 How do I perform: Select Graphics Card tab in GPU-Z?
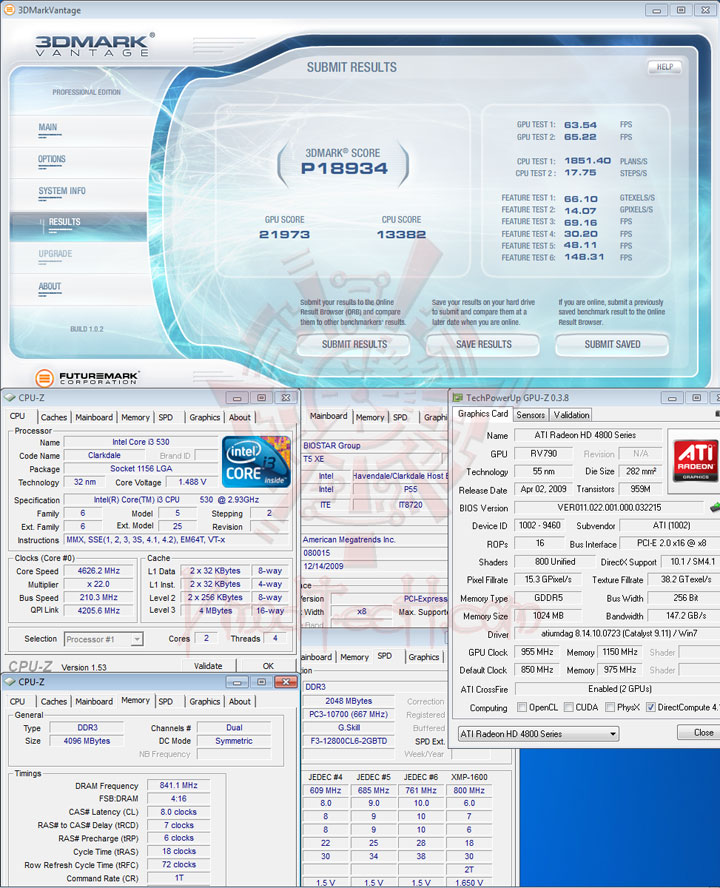[x=483, y=414]
